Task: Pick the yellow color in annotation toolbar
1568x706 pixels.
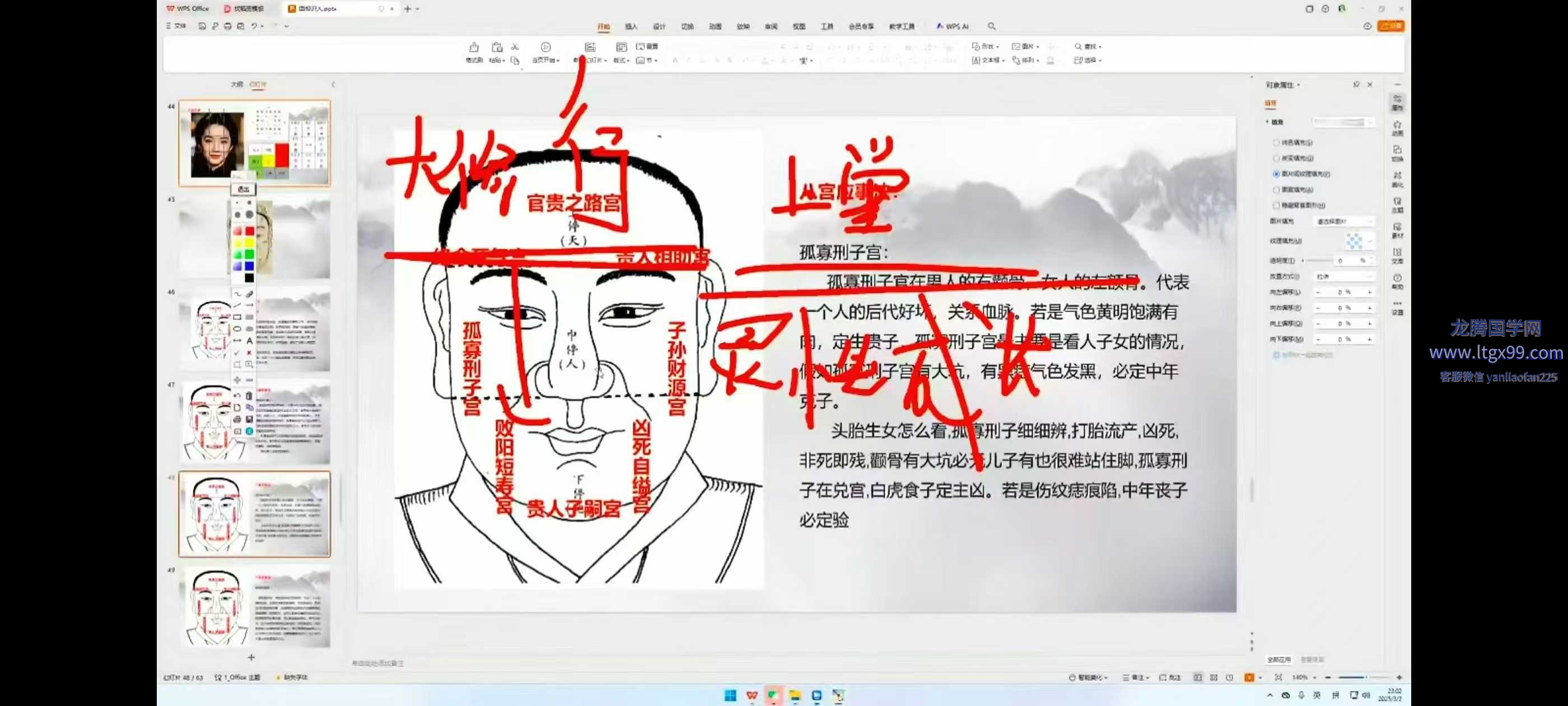Action: point(250,243)
